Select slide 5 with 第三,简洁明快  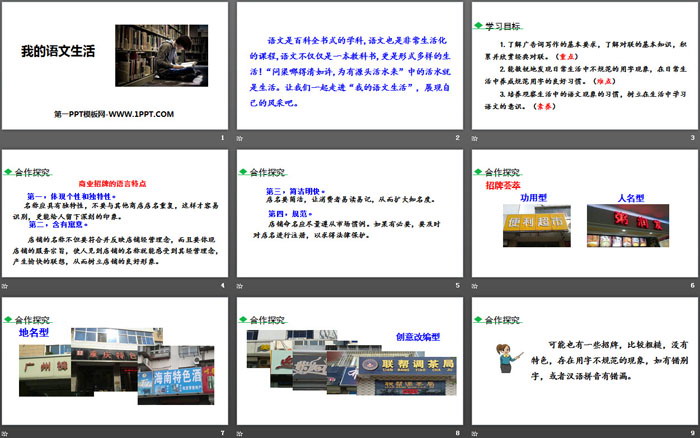[350, 213]
